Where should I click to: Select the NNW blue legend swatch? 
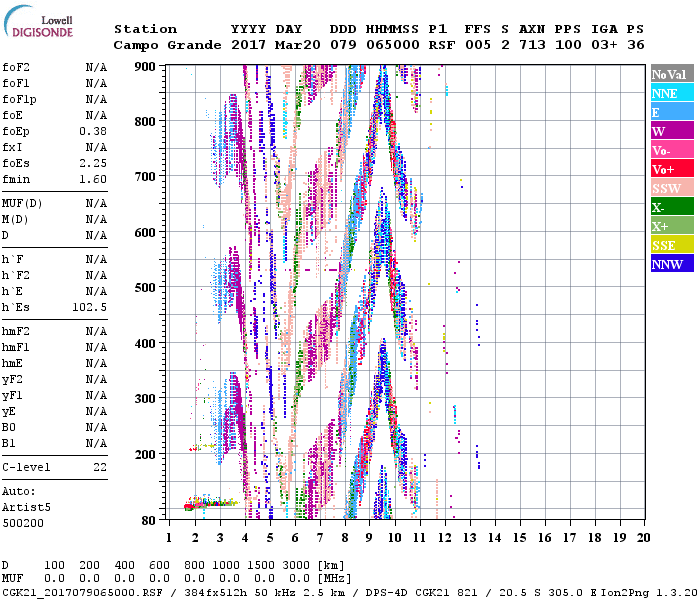[x=671, y=264]
